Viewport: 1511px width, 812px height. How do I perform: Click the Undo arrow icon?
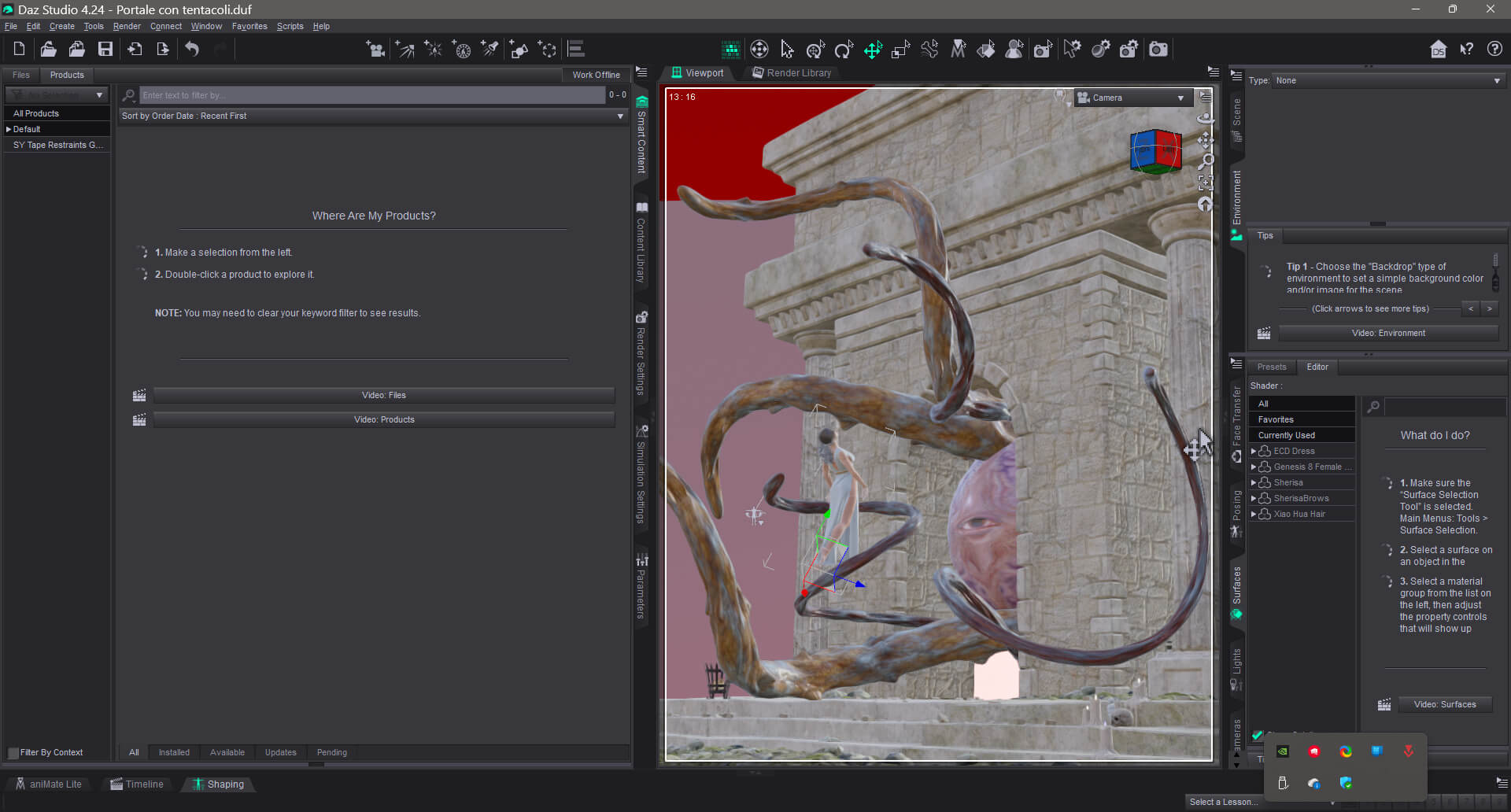tap(192, 49)
